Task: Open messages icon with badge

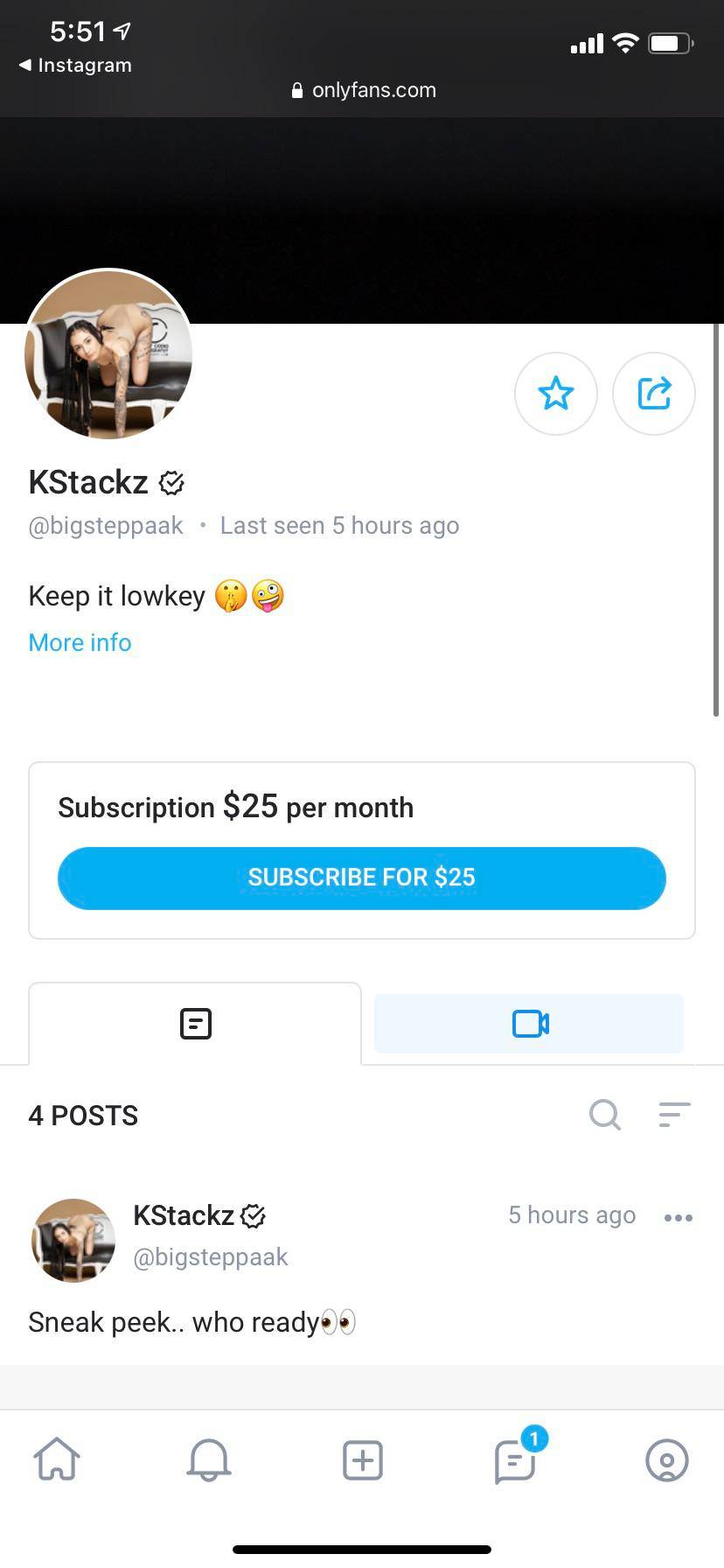Action: [x=516, y=1459]
